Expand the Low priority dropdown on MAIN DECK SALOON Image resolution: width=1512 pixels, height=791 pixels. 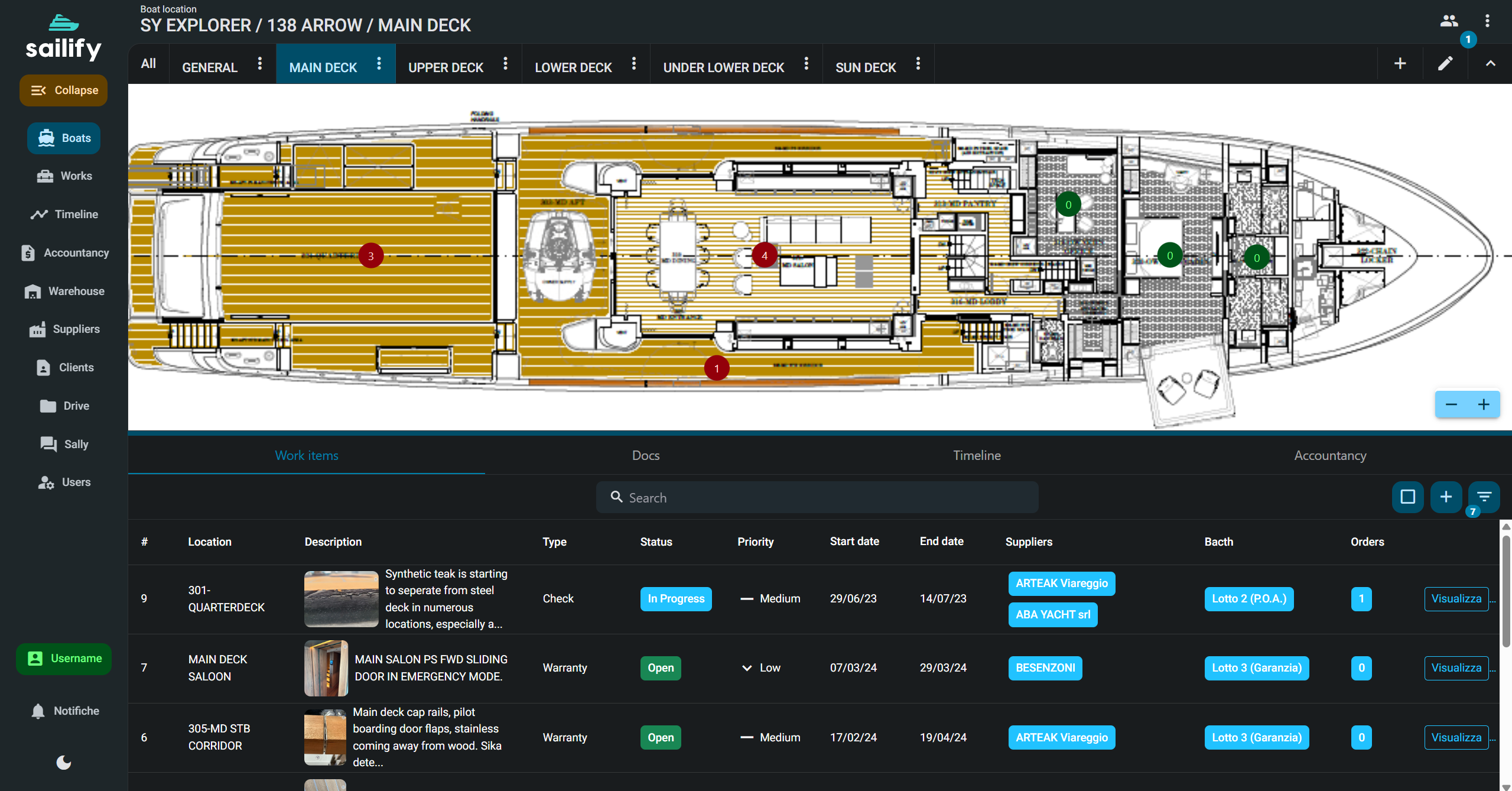[x=746, y=667]
